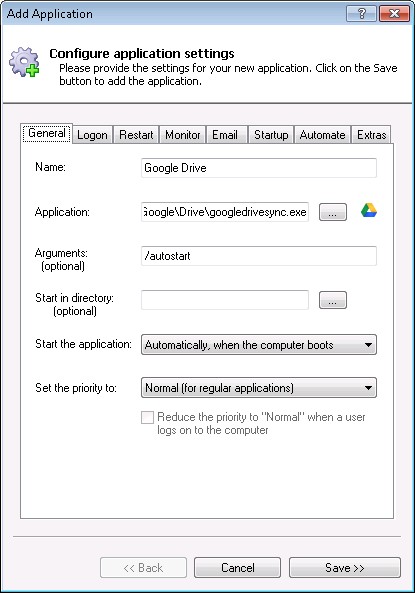Viewport: 415px width, 593px height.
Task: Toggle reduce priority to Normal checkbox
Action: (147, 418)
